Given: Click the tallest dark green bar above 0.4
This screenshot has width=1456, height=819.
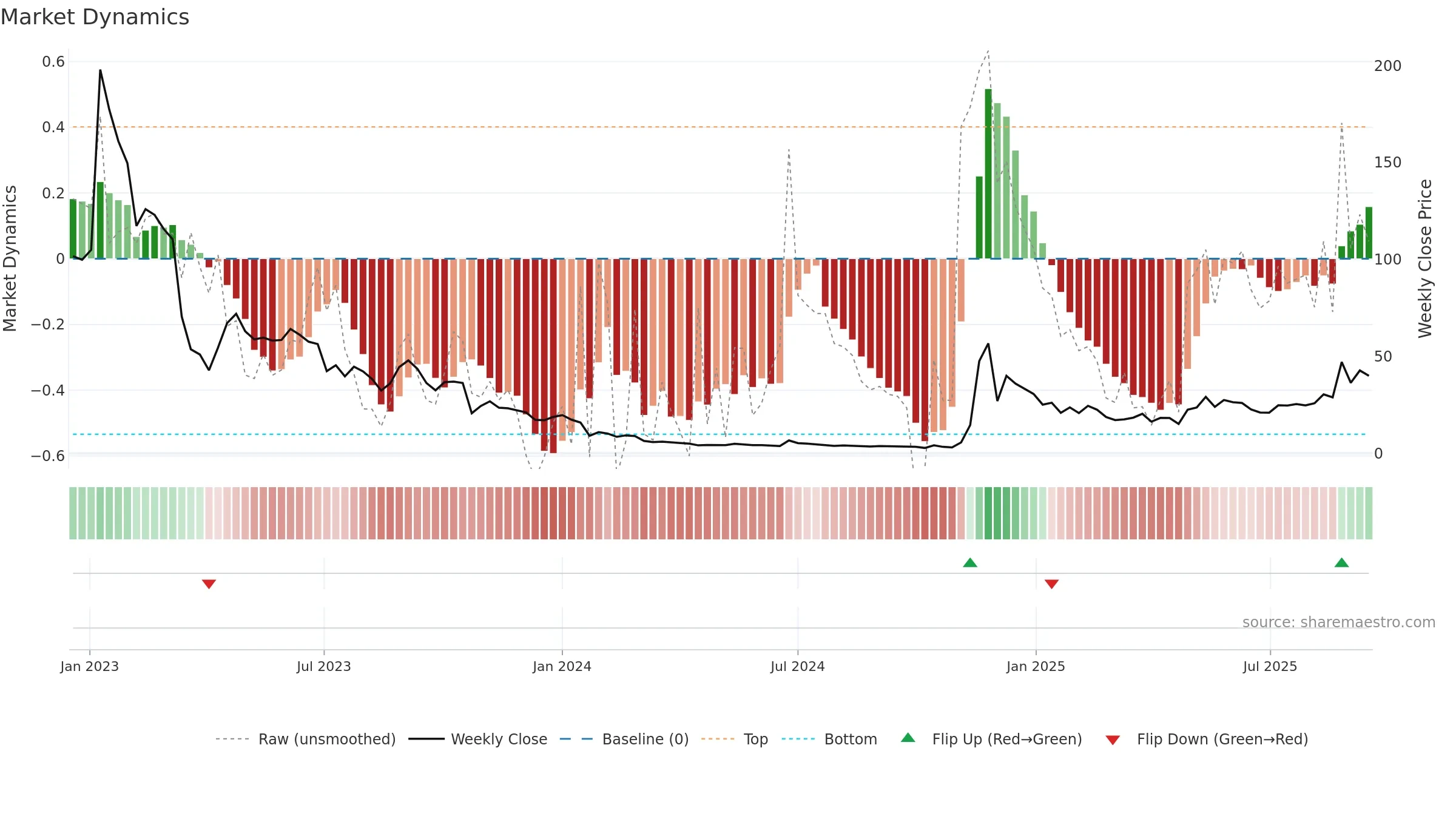Looking at the screenshot, I should [x=988, y=174].
